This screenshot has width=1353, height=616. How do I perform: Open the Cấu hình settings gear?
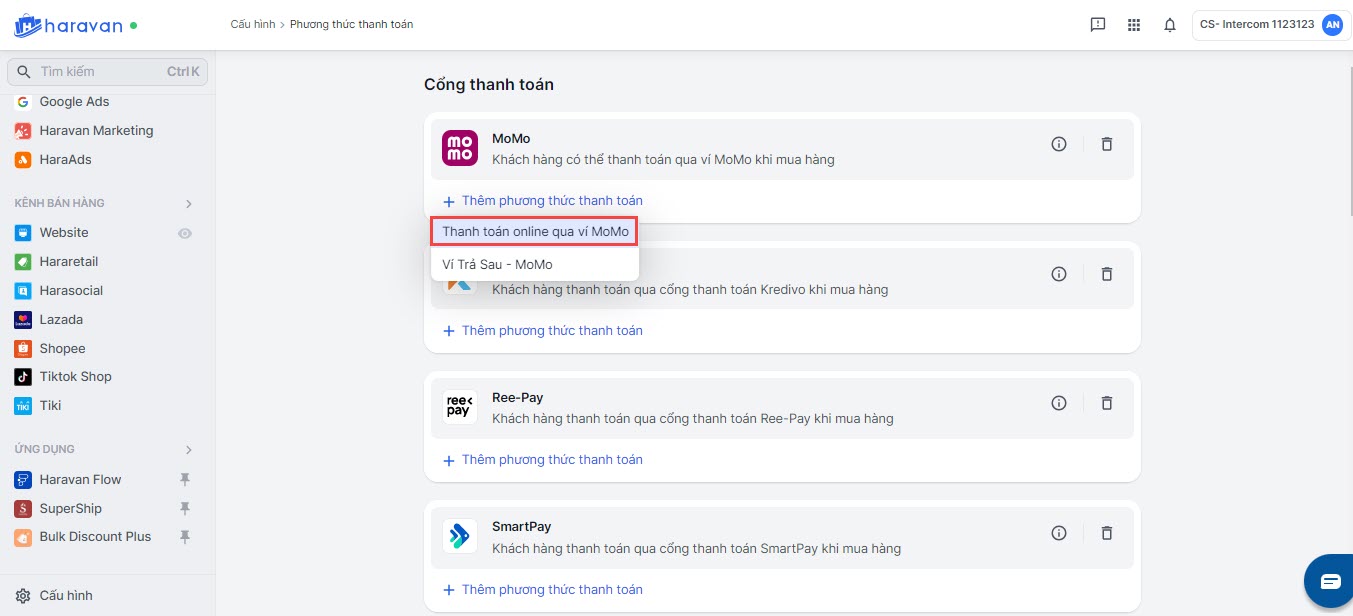coord(23,596)
